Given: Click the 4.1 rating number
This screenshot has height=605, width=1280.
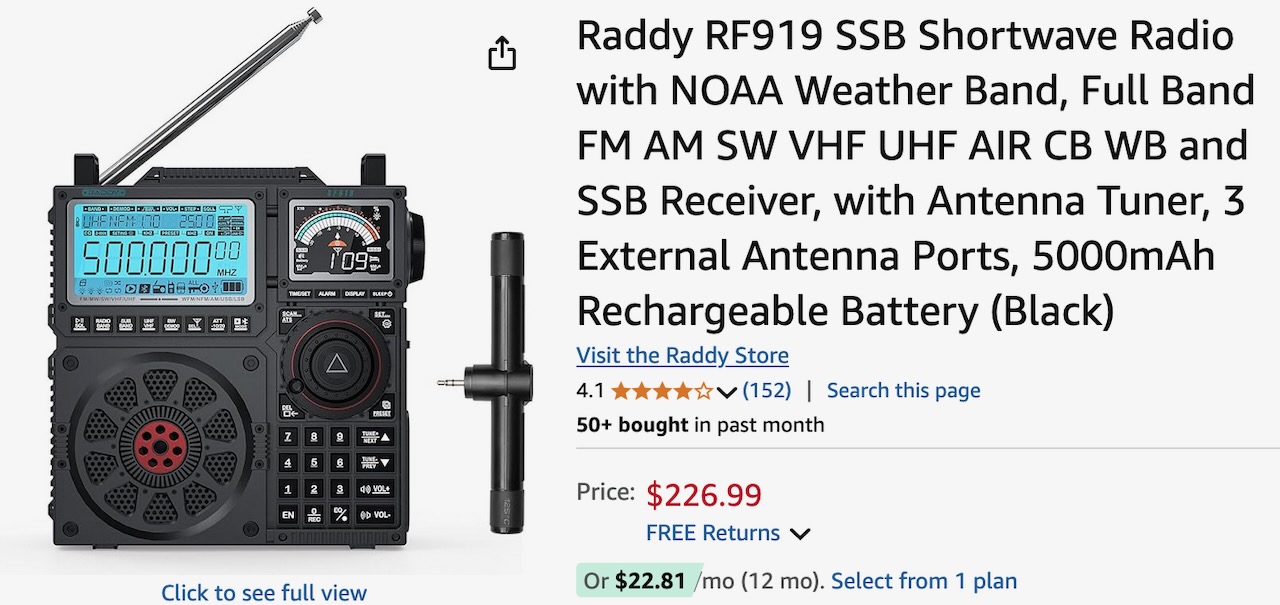Looking at the screenshot, I should (x=590, y=390).
